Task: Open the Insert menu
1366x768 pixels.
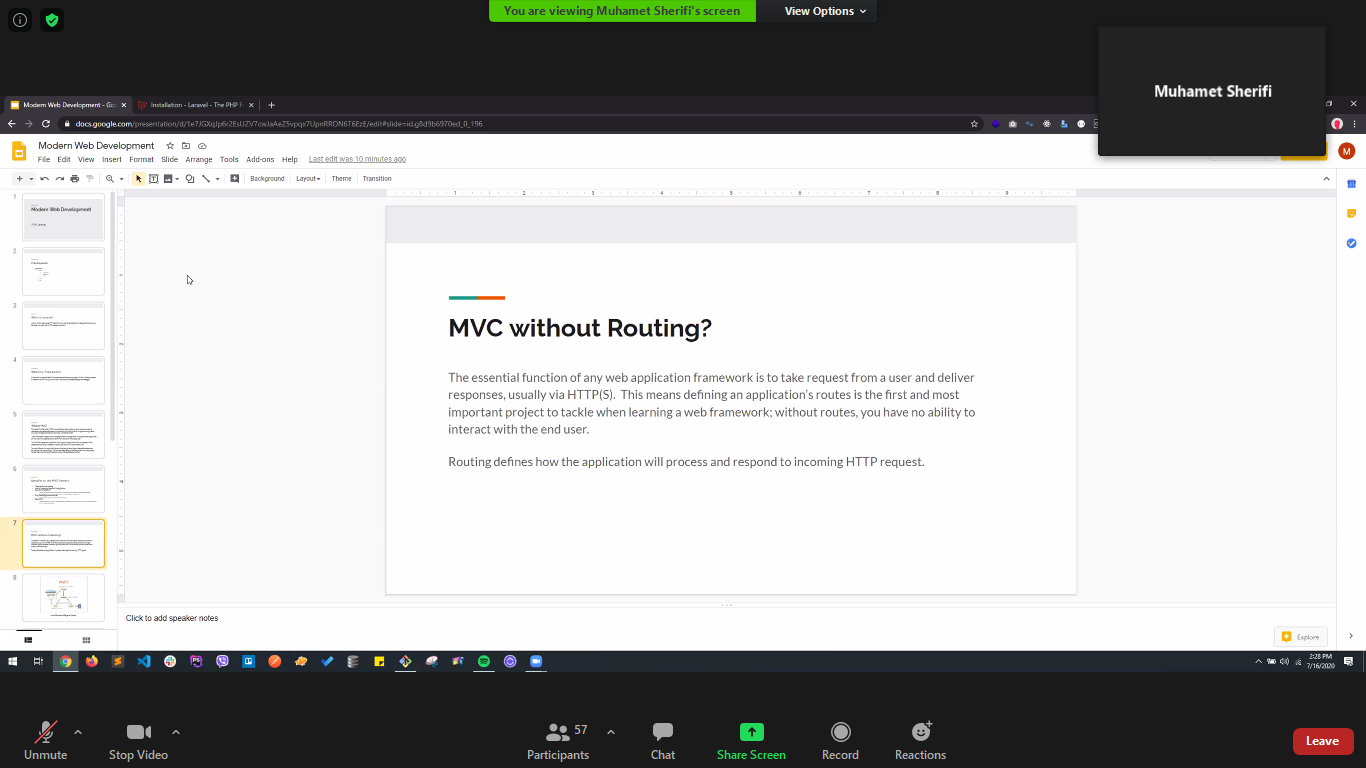Action: point(111,160)
